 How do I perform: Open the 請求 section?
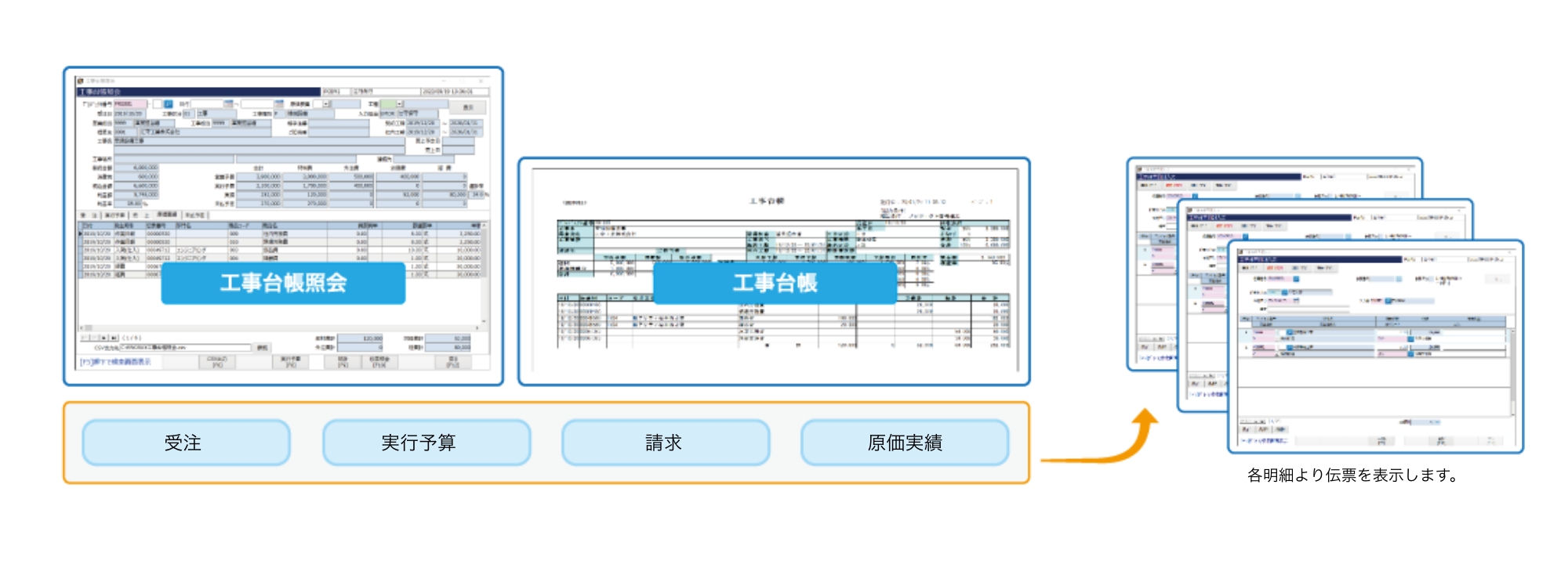(665, 443)
